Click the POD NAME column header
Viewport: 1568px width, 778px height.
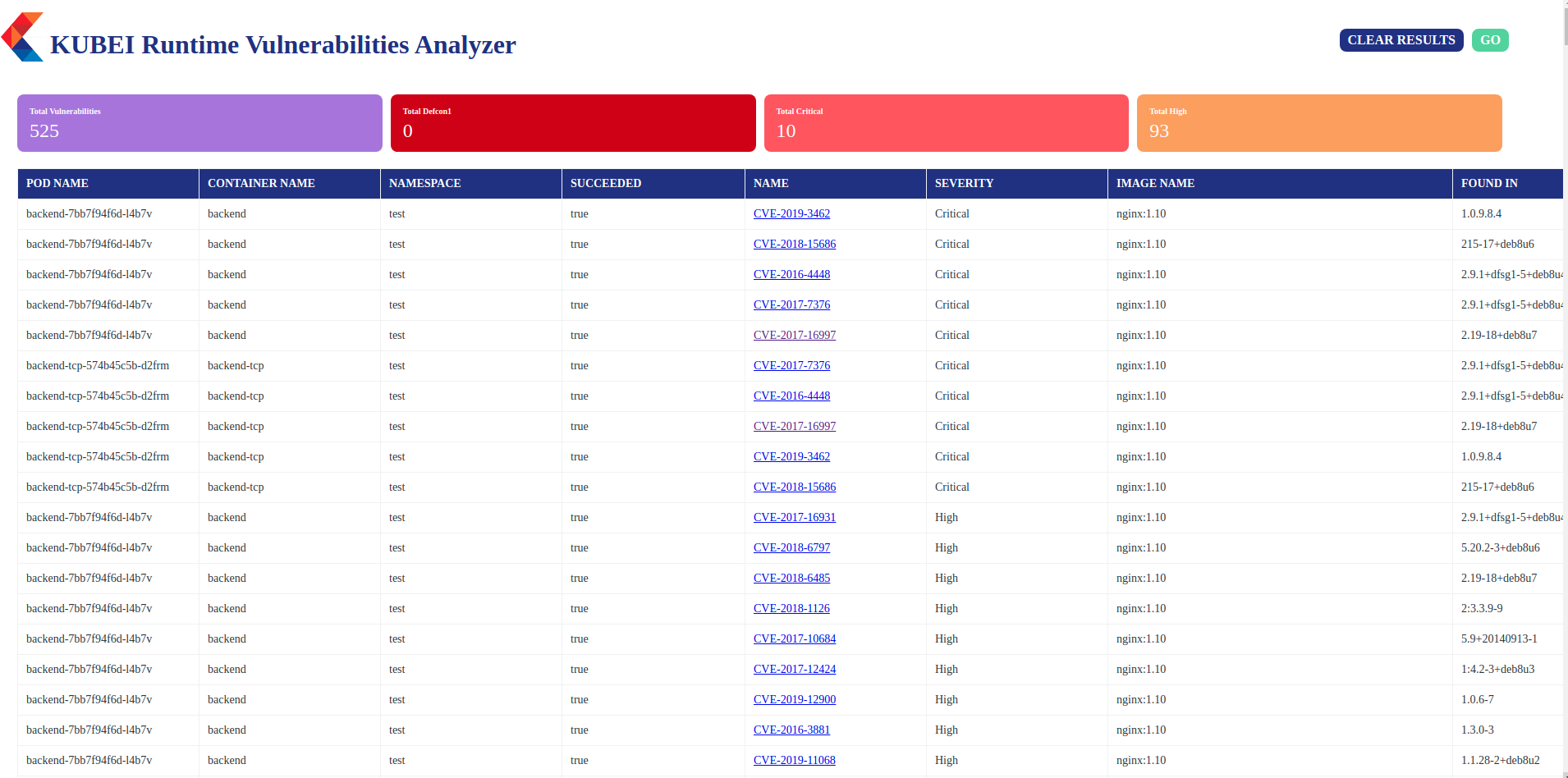108,184
